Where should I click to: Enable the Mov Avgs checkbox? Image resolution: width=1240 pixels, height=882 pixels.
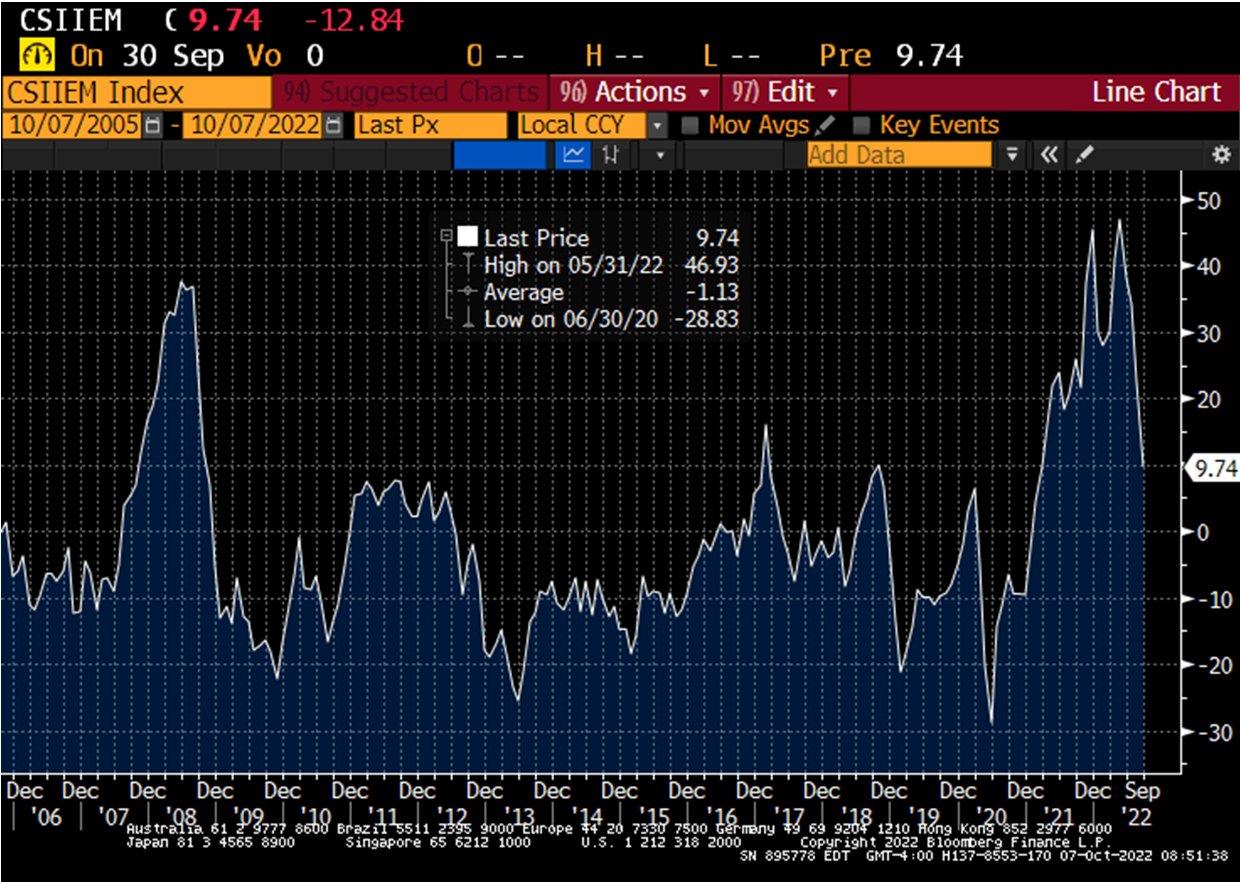pyautogui.click(x=690, y=125)
